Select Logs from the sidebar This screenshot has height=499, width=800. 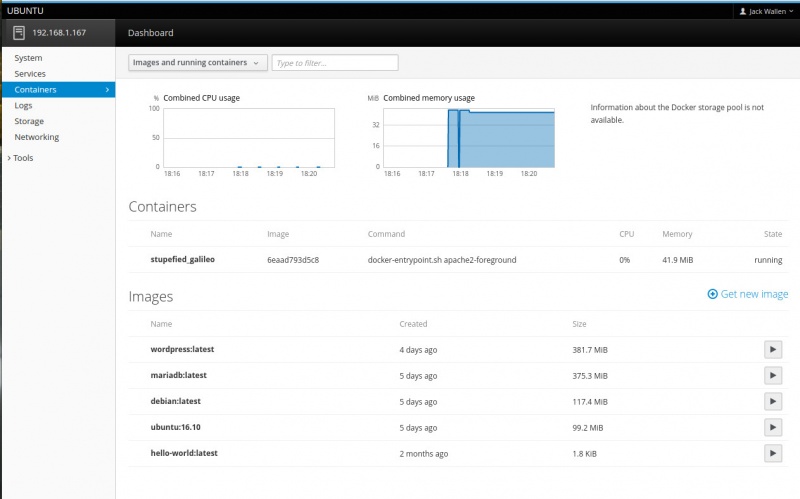coord(23,105)
